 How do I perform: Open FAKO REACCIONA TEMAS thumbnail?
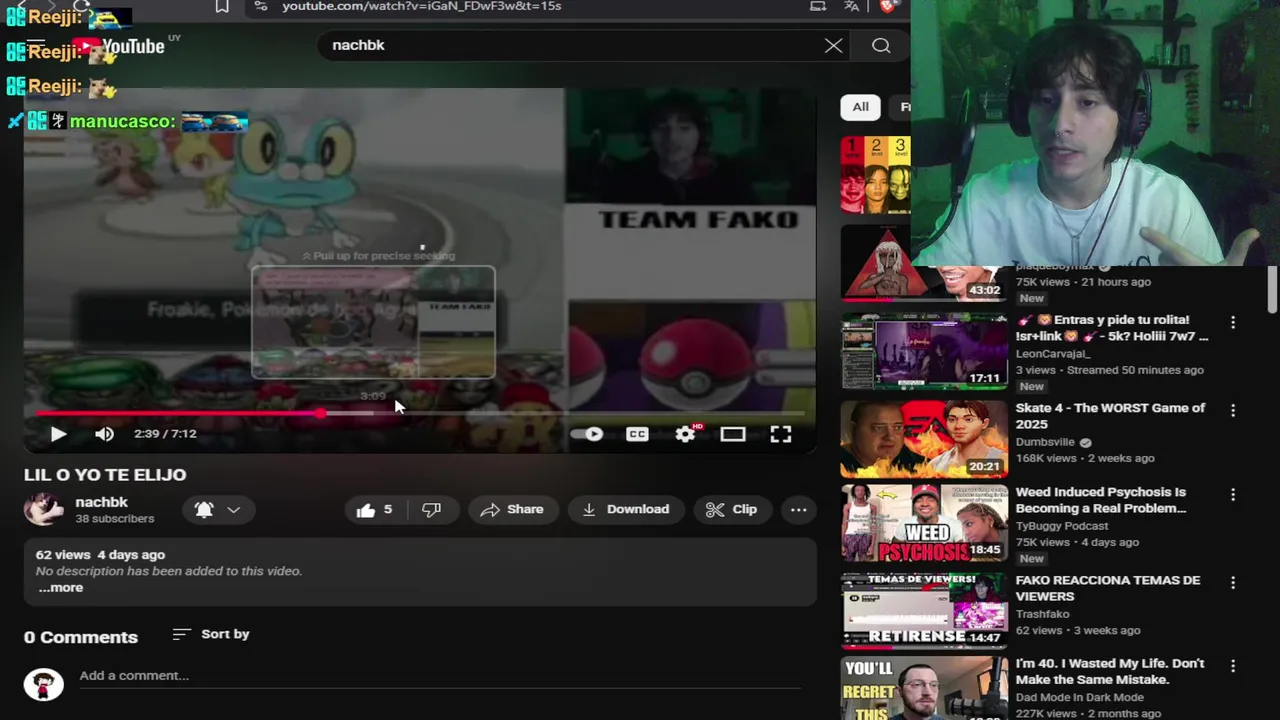[x=924, y=609]
